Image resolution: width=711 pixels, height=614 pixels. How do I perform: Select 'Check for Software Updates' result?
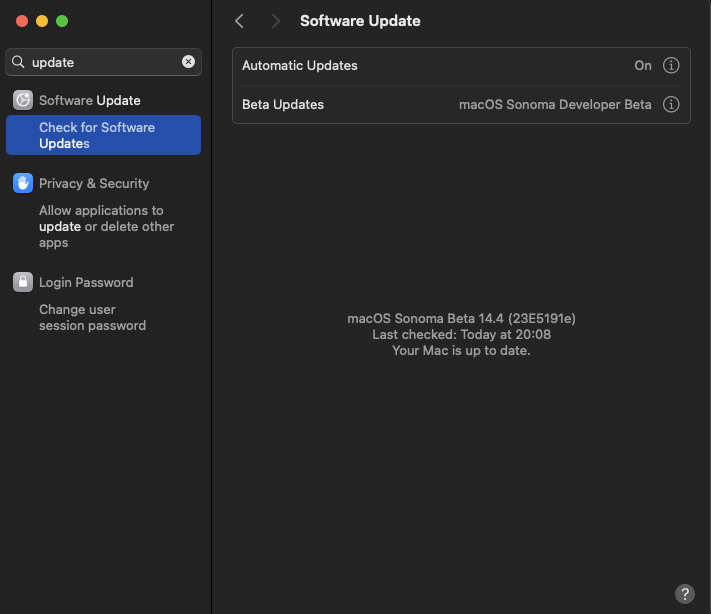click(103, 135)
